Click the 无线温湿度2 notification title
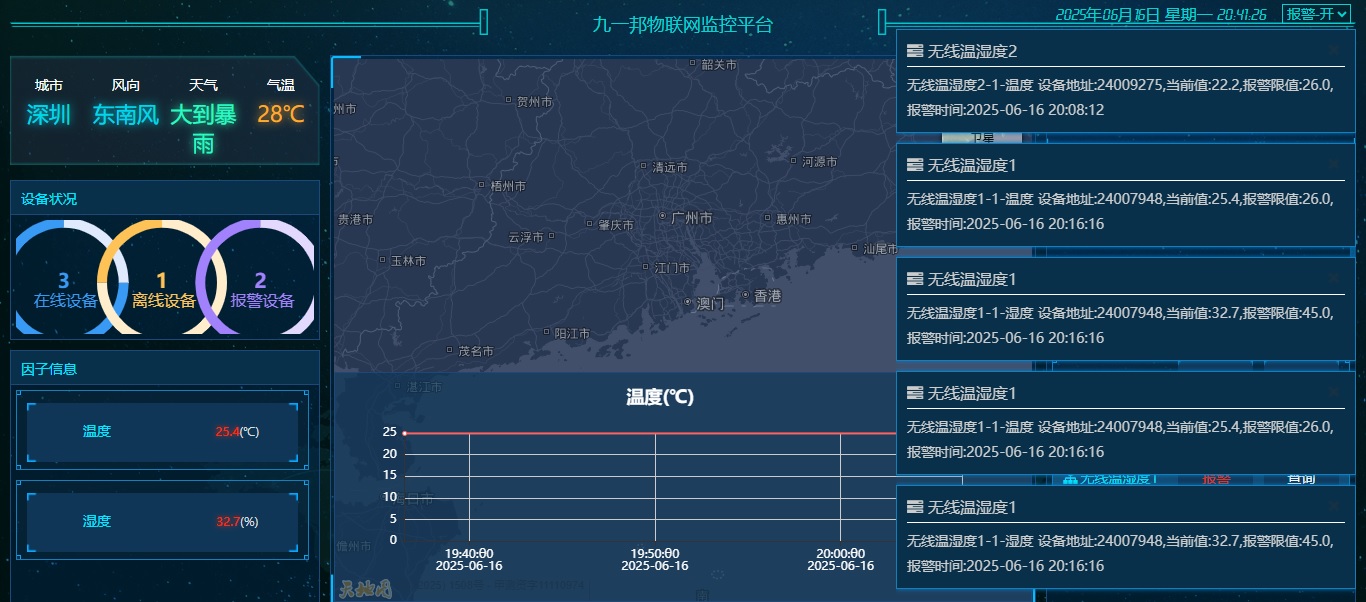The width and height of the screenshot is (1366, 602). pyautogui.click(x=972, y=51)
